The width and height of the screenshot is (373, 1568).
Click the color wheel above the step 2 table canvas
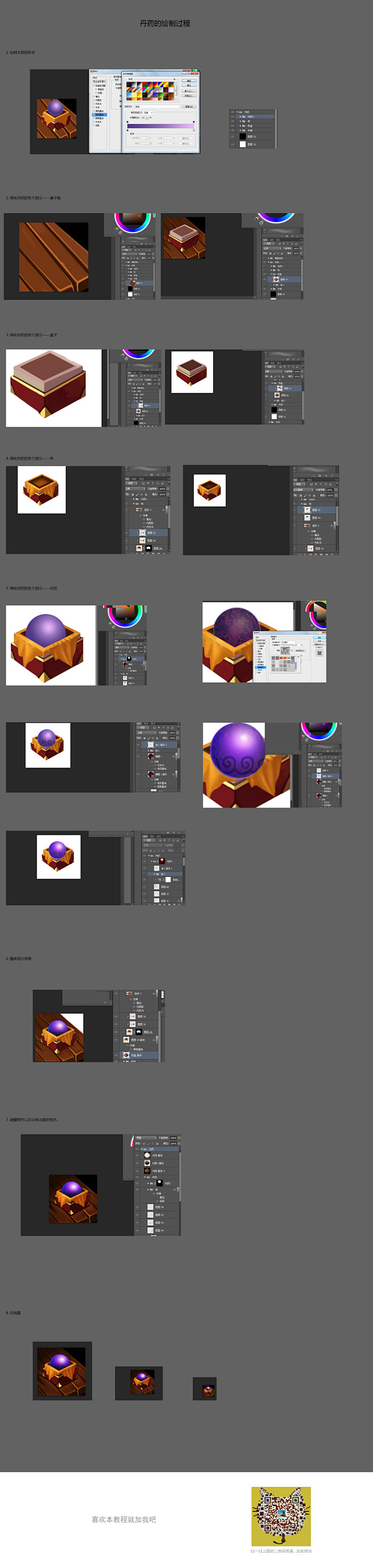133,221
